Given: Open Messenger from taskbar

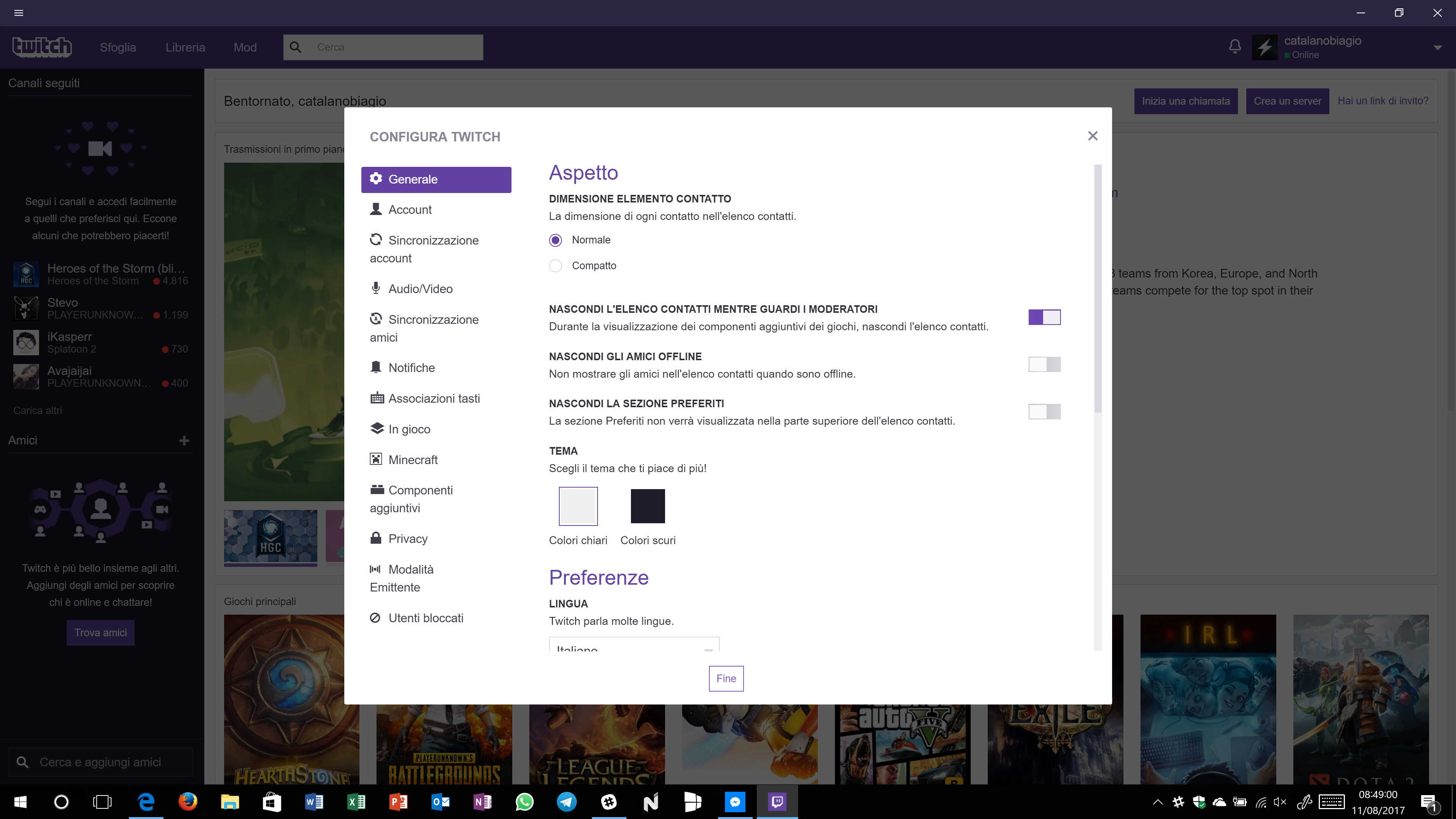Looking at the screenshot, I should click(x=735, y=802).
